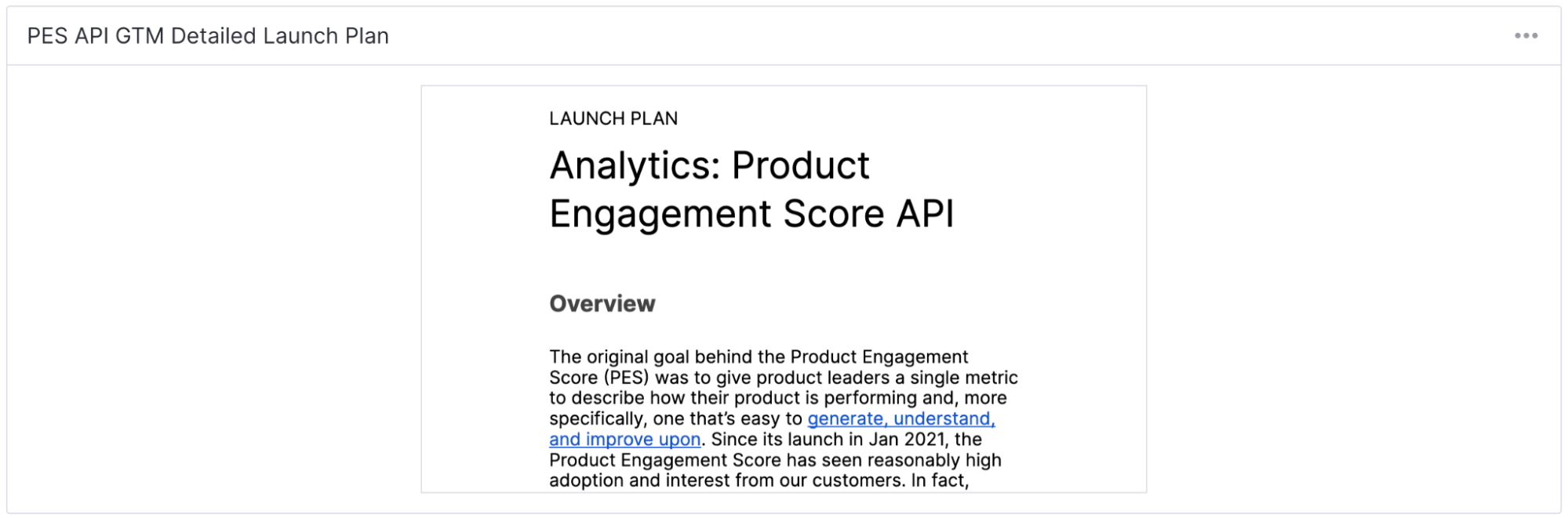This screenshot has width=1568, height=518.
Task: Click the word 'specifically,' in the paragraph
Action: point(598,419)
